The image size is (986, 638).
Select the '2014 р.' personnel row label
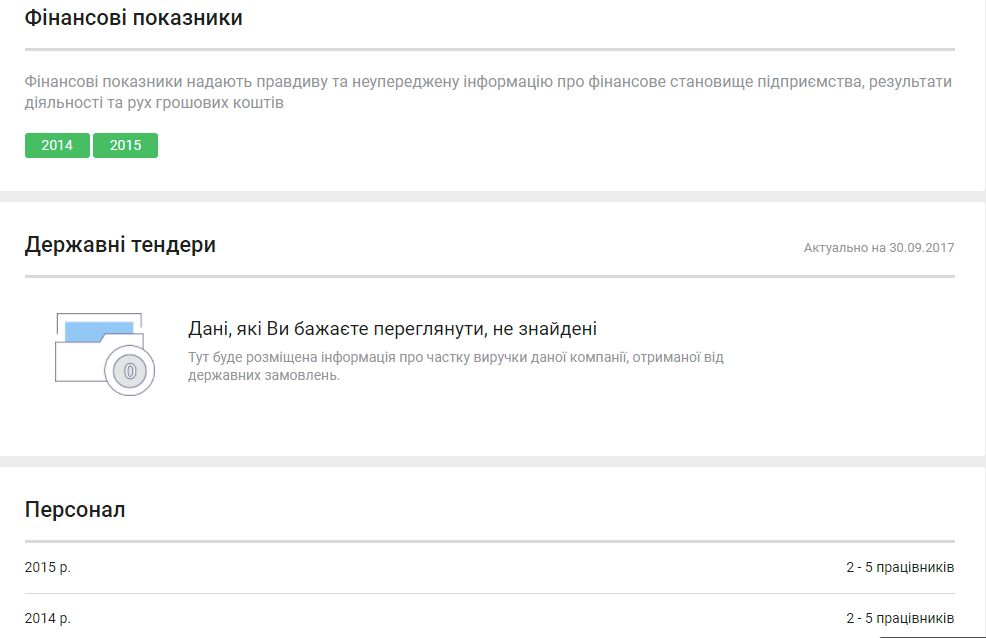[x=48, y=618]
